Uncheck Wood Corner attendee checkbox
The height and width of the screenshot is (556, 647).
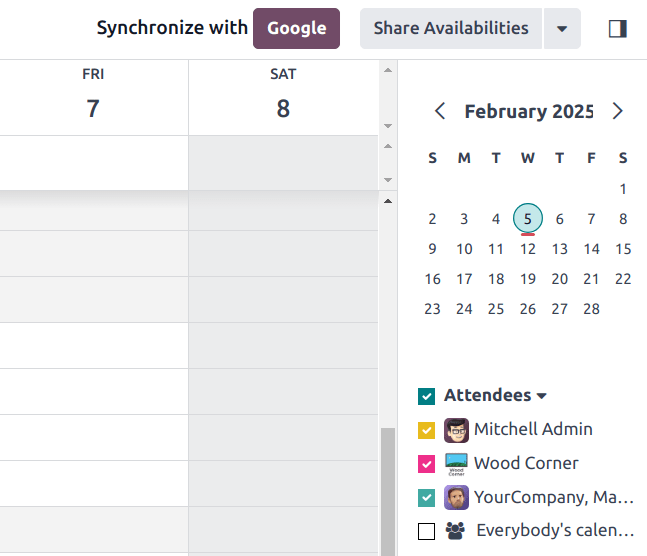tap(427, 464)
